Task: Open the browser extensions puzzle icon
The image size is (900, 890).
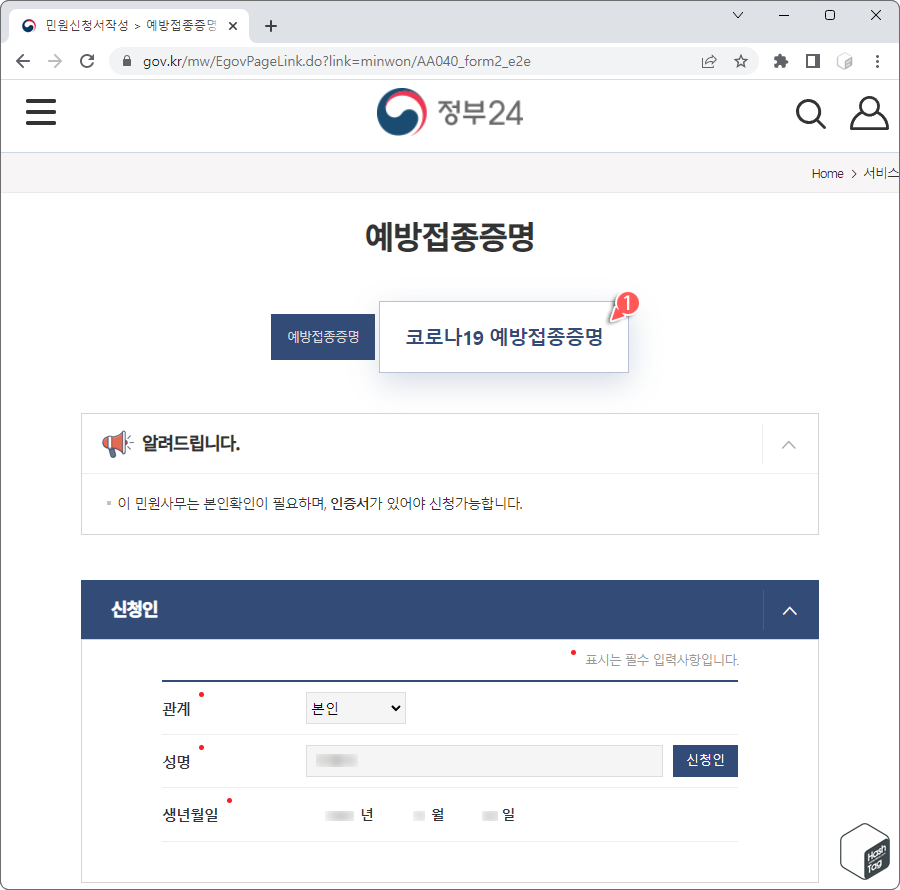Action: click(x=780, y=61)
